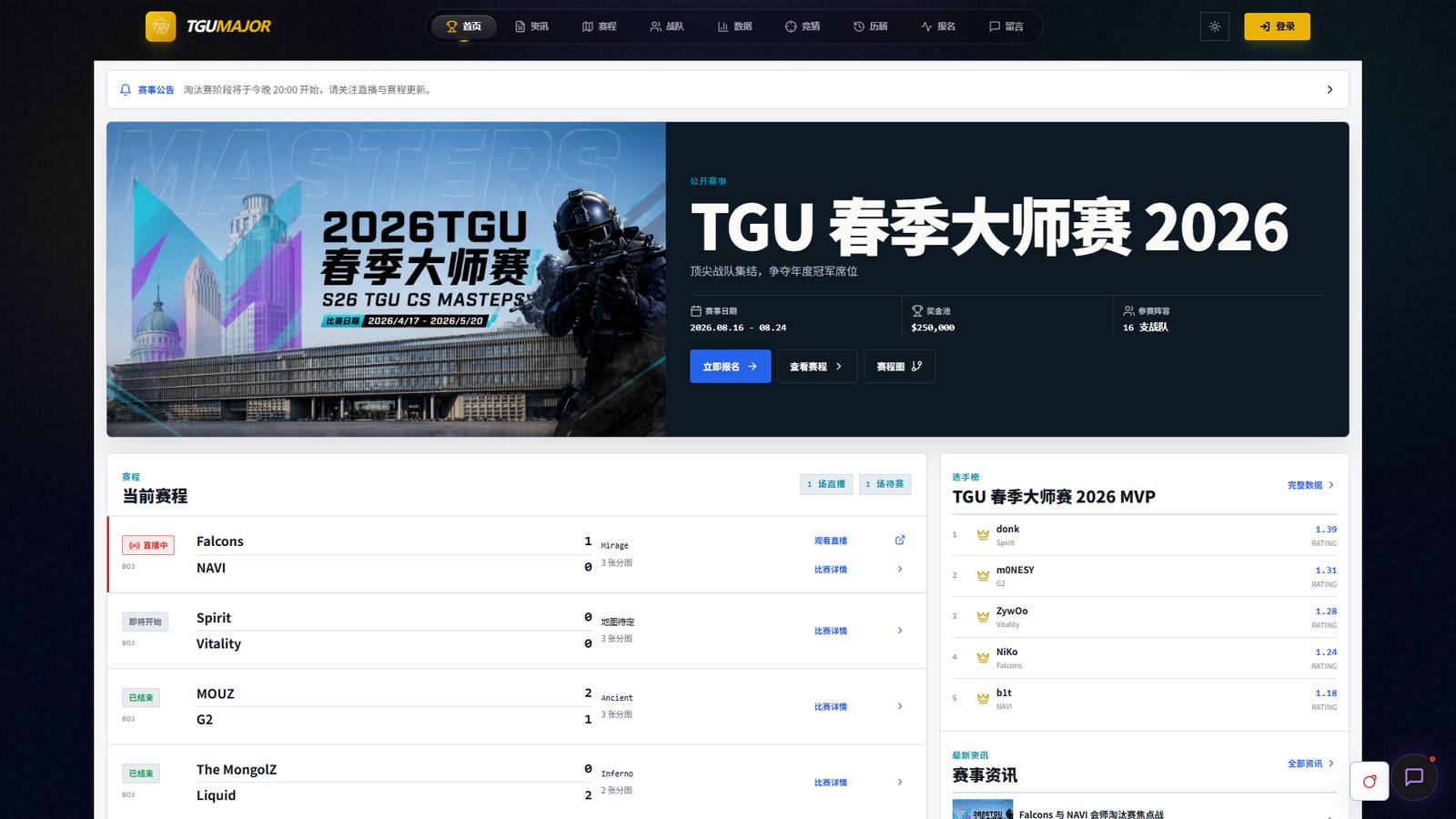Toggle the light/dark theme sun button
This screenshot has width=1456, height=819.
pos(1215,26)
